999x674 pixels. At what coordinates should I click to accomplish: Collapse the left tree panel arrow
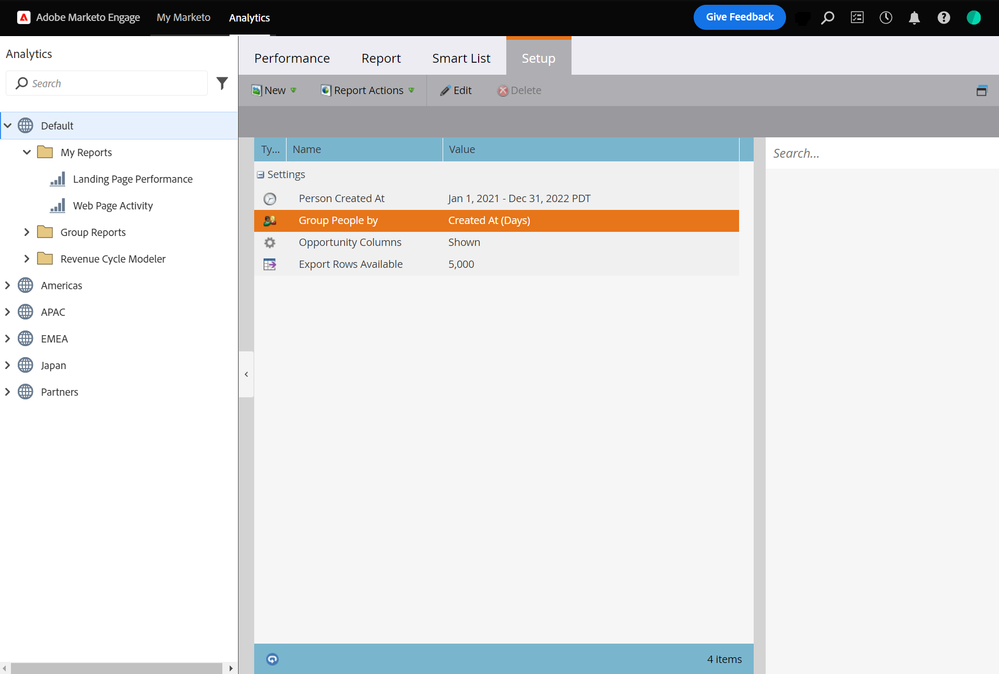pos(247,375)
